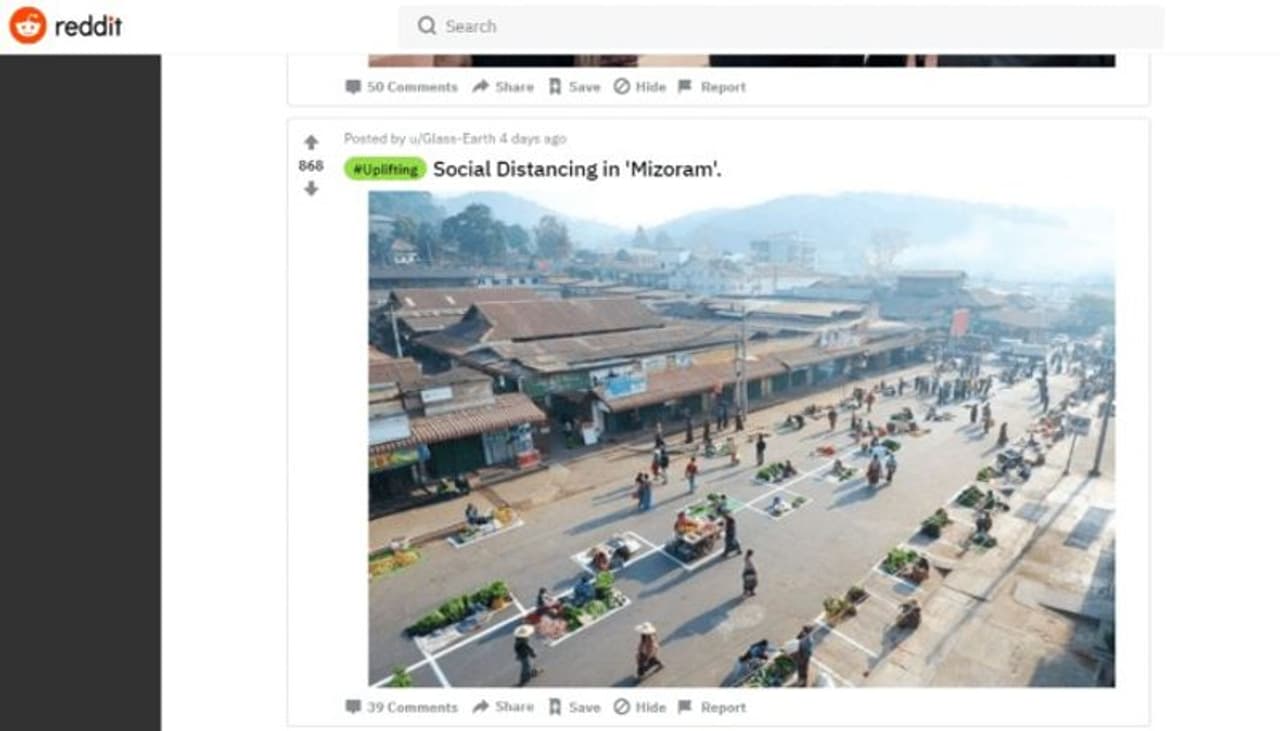Screen dimensions: 1280x731
Task: Click the Share arrow icon below the Mizoram post
Action: click(x=479, y=707)
